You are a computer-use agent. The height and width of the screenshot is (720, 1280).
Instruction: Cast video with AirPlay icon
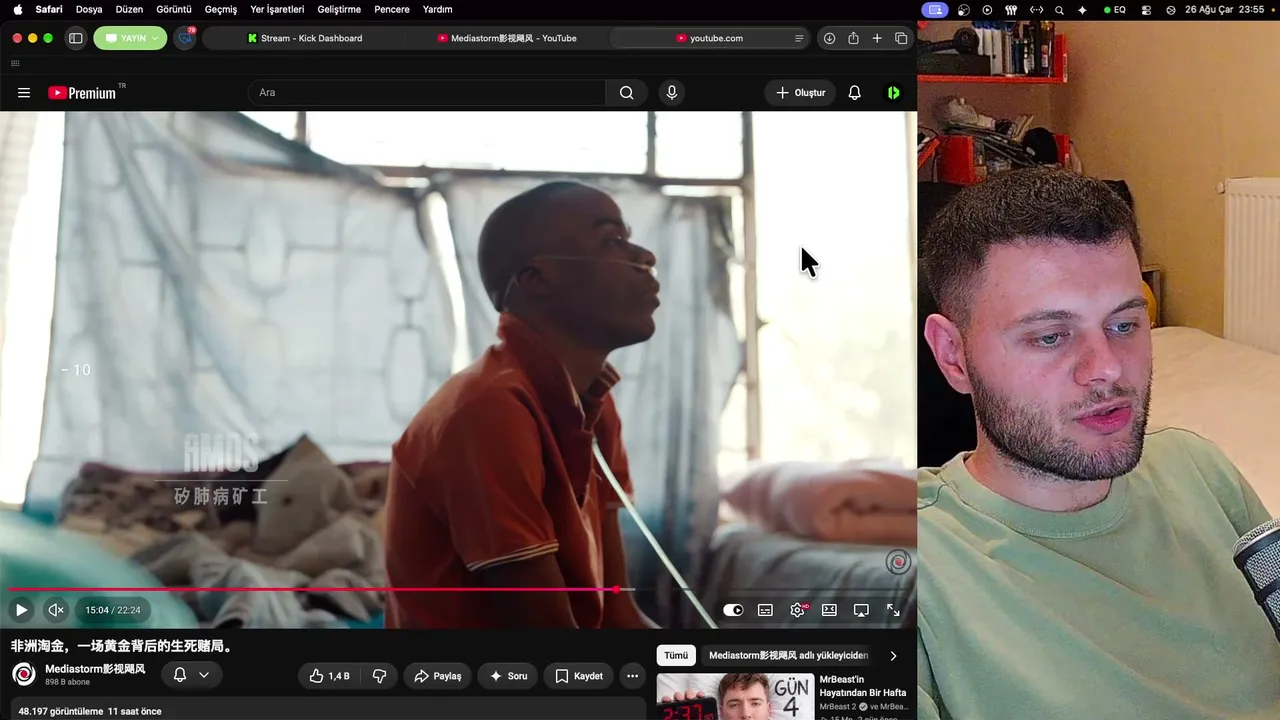point(861,610)
